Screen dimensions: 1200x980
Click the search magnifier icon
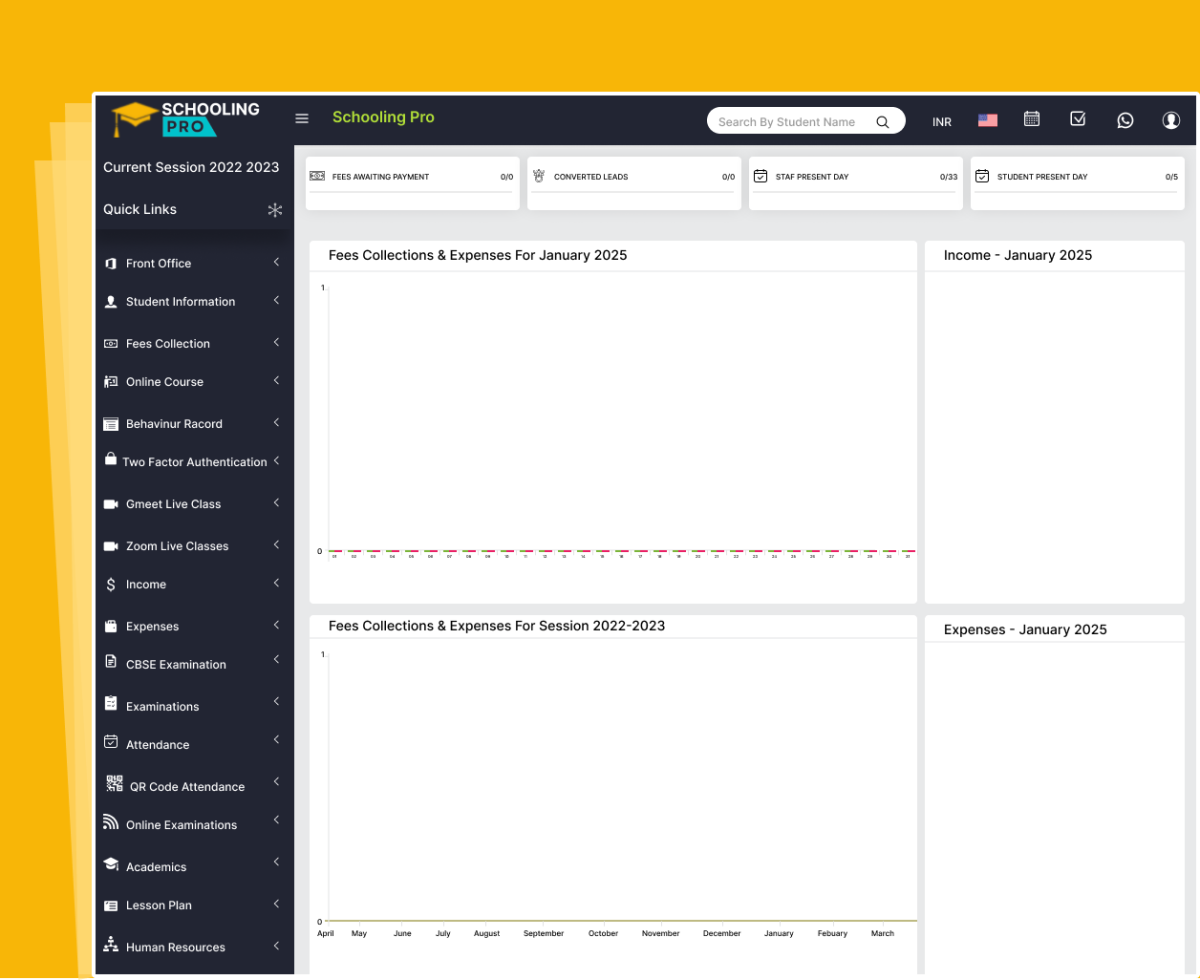[x=883, y=122]
